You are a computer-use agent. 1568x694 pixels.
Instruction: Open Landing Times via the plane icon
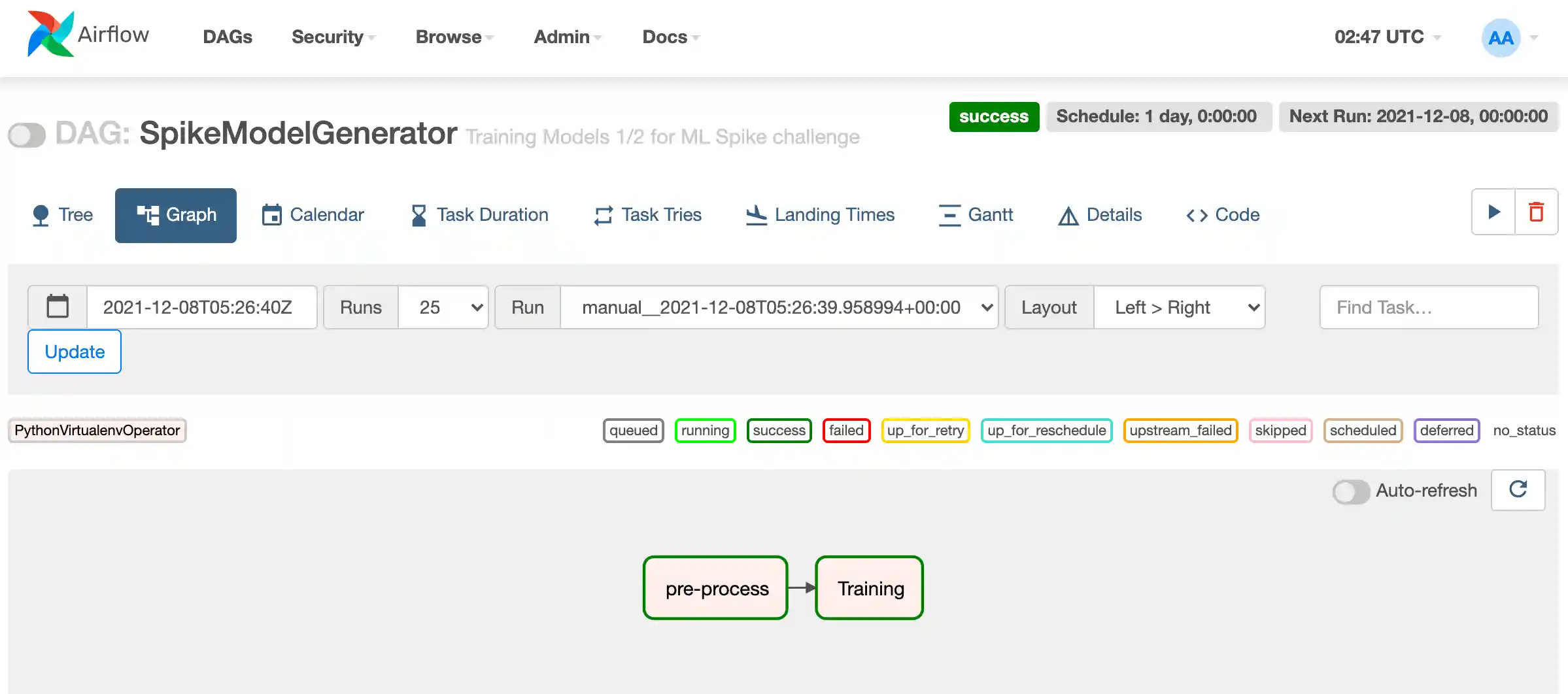[x=755, y=214]
